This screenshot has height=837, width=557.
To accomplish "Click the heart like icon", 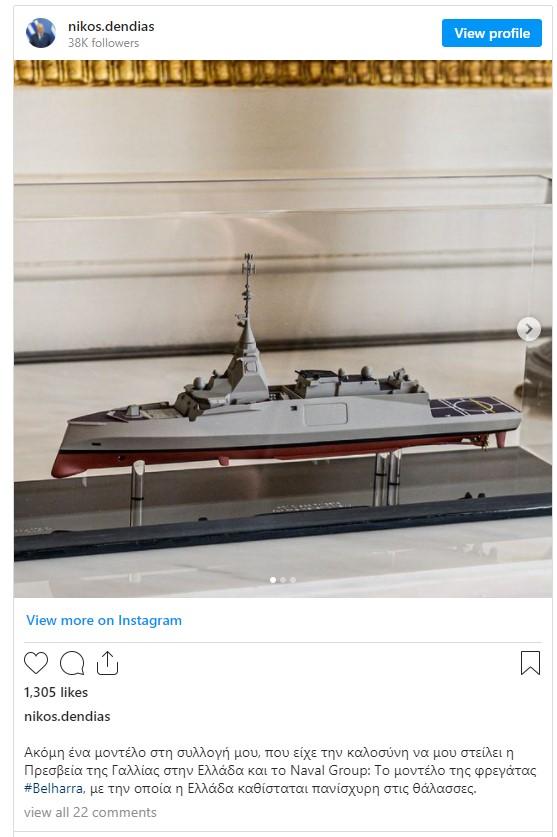I will pos(36,663).
